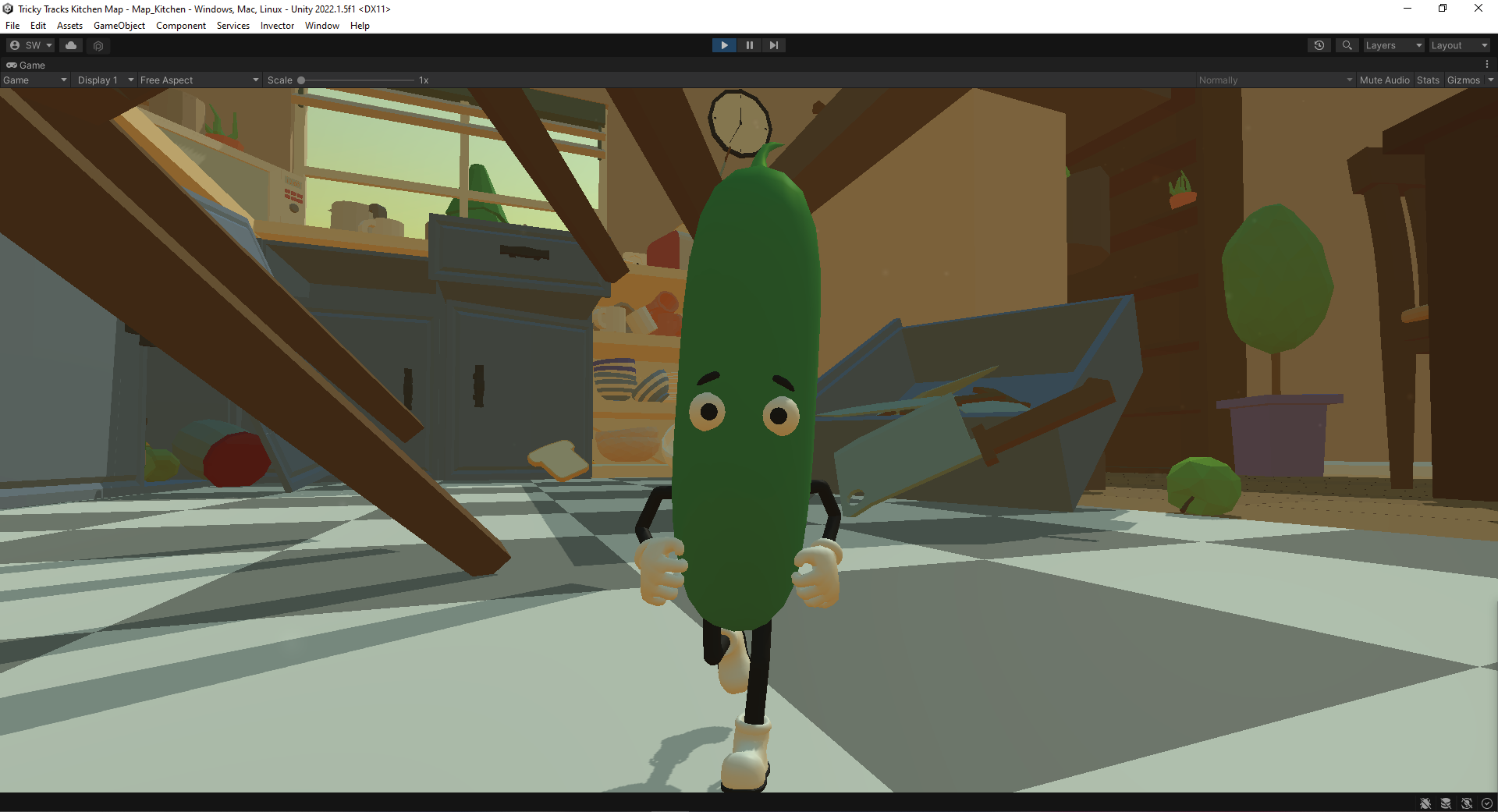Toggle the Stats overlay

pos(1428,80)
